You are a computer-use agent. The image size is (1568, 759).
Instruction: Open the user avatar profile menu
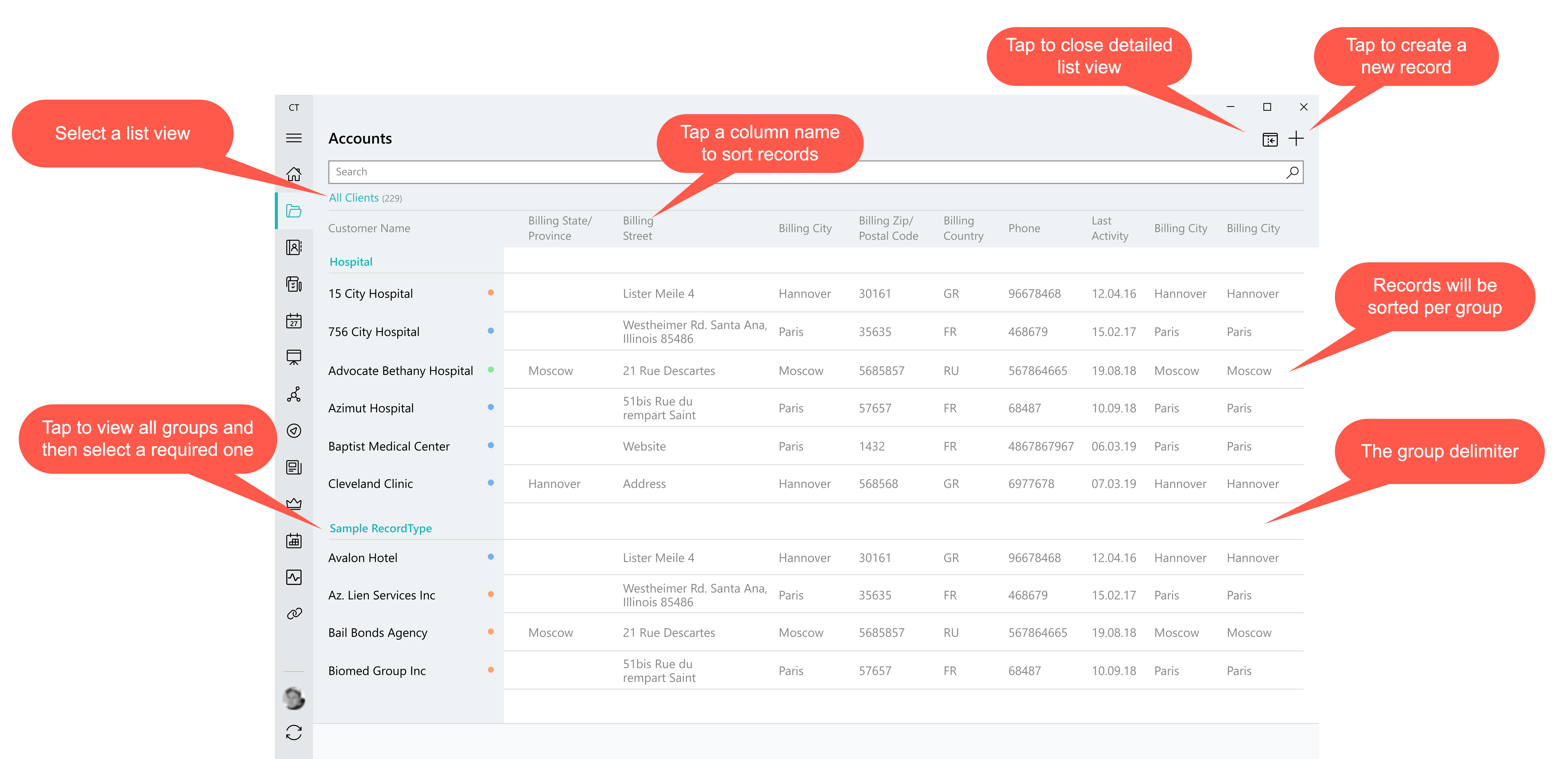294,698
